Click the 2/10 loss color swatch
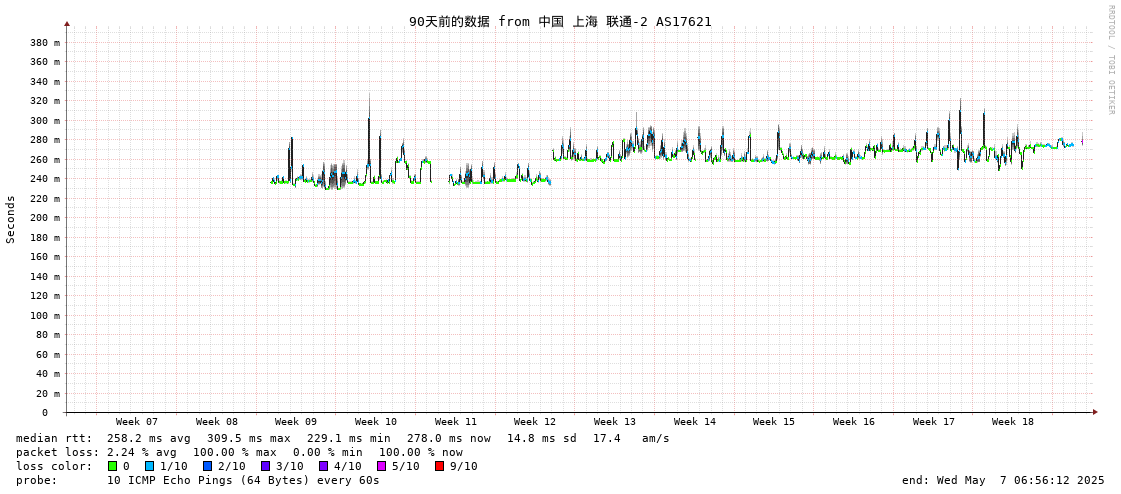 click(x=207, y=466)
